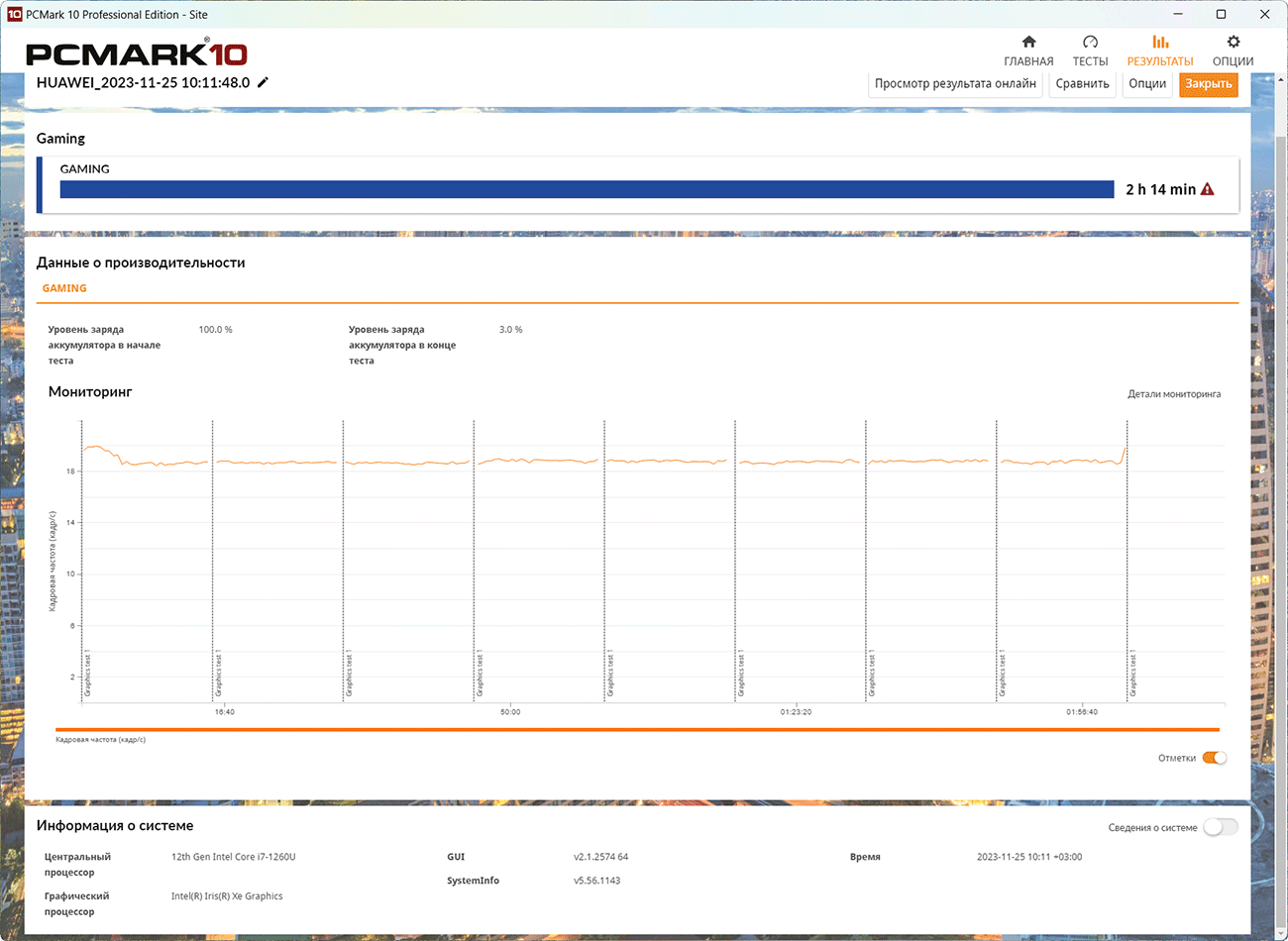Maximize the PCMark 10 window
This screenshot has height=941, width=1288.
click(x=1221, y=14)
